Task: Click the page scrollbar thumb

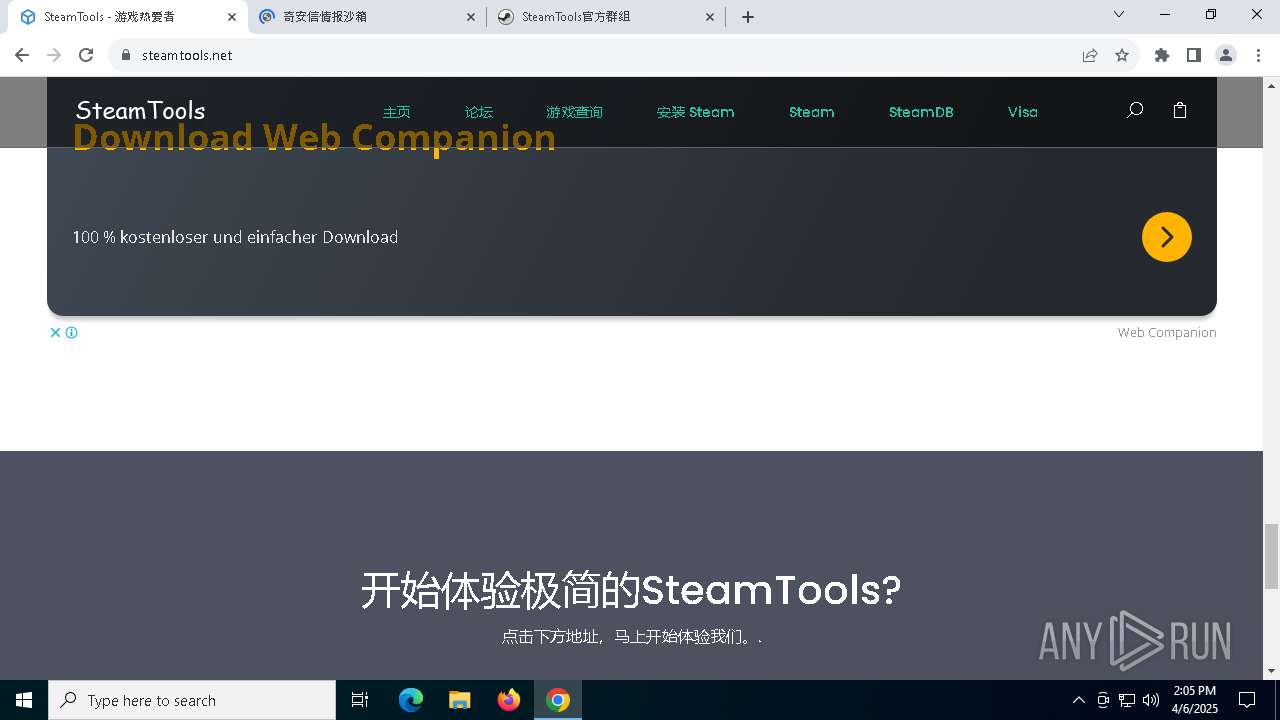Action: 1272,556
